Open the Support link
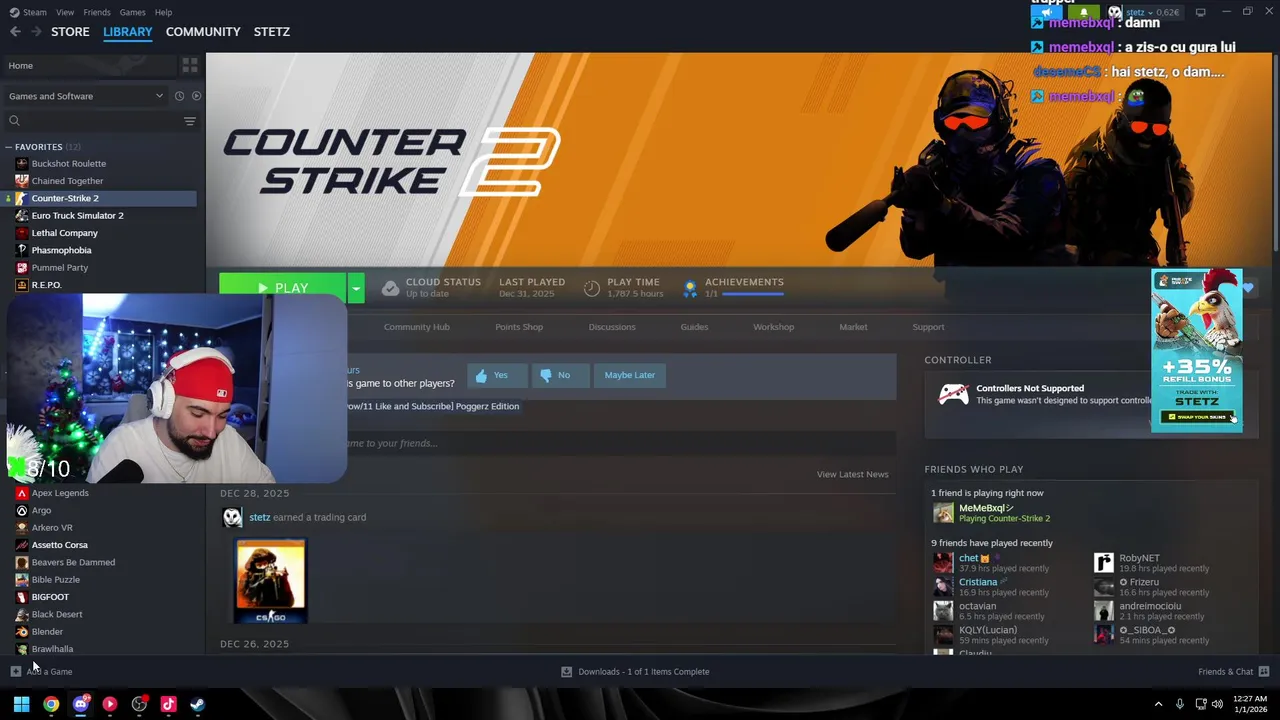1280x720 pixels. (928, 327)
